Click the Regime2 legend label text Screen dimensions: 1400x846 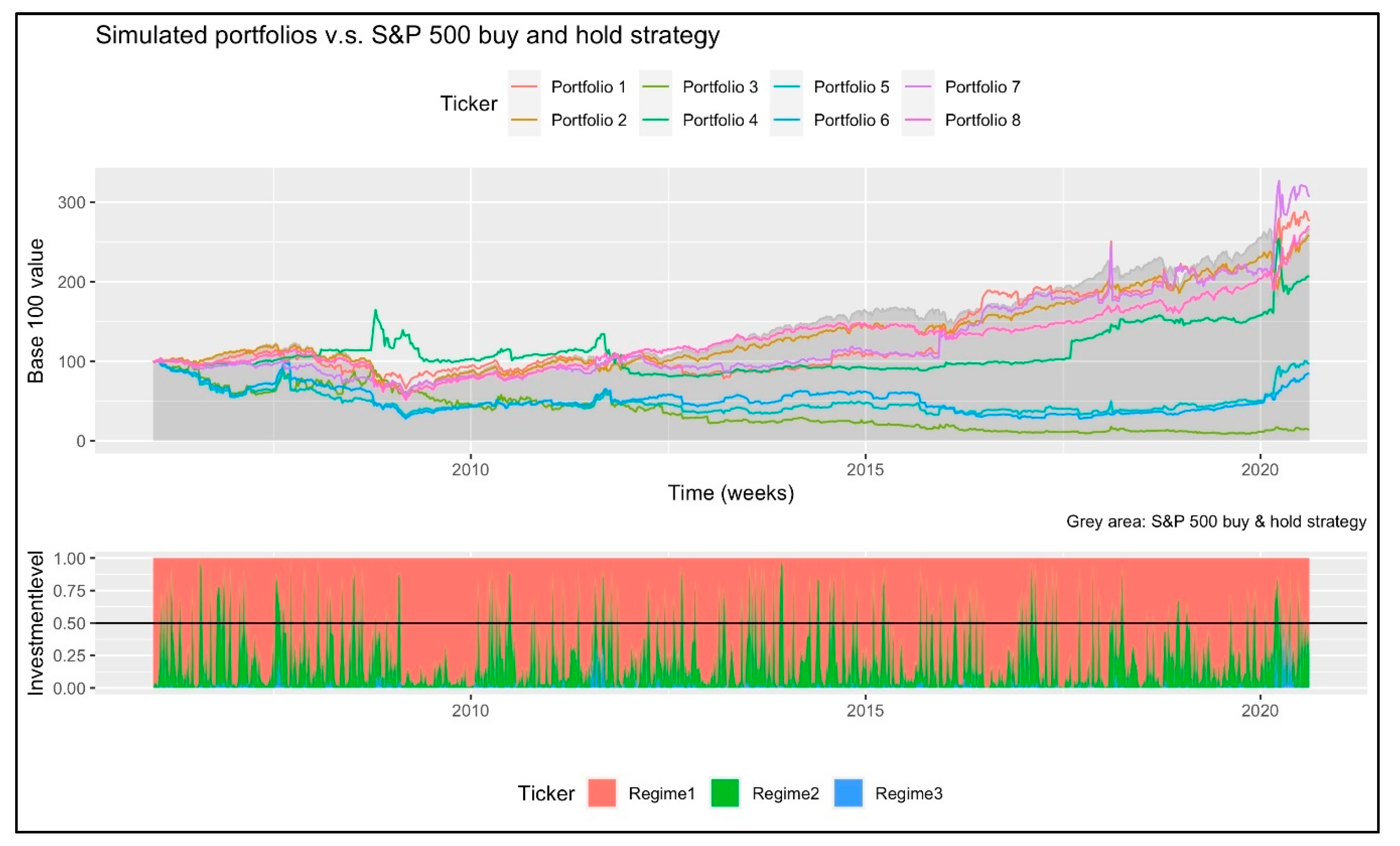click(785, 793)
